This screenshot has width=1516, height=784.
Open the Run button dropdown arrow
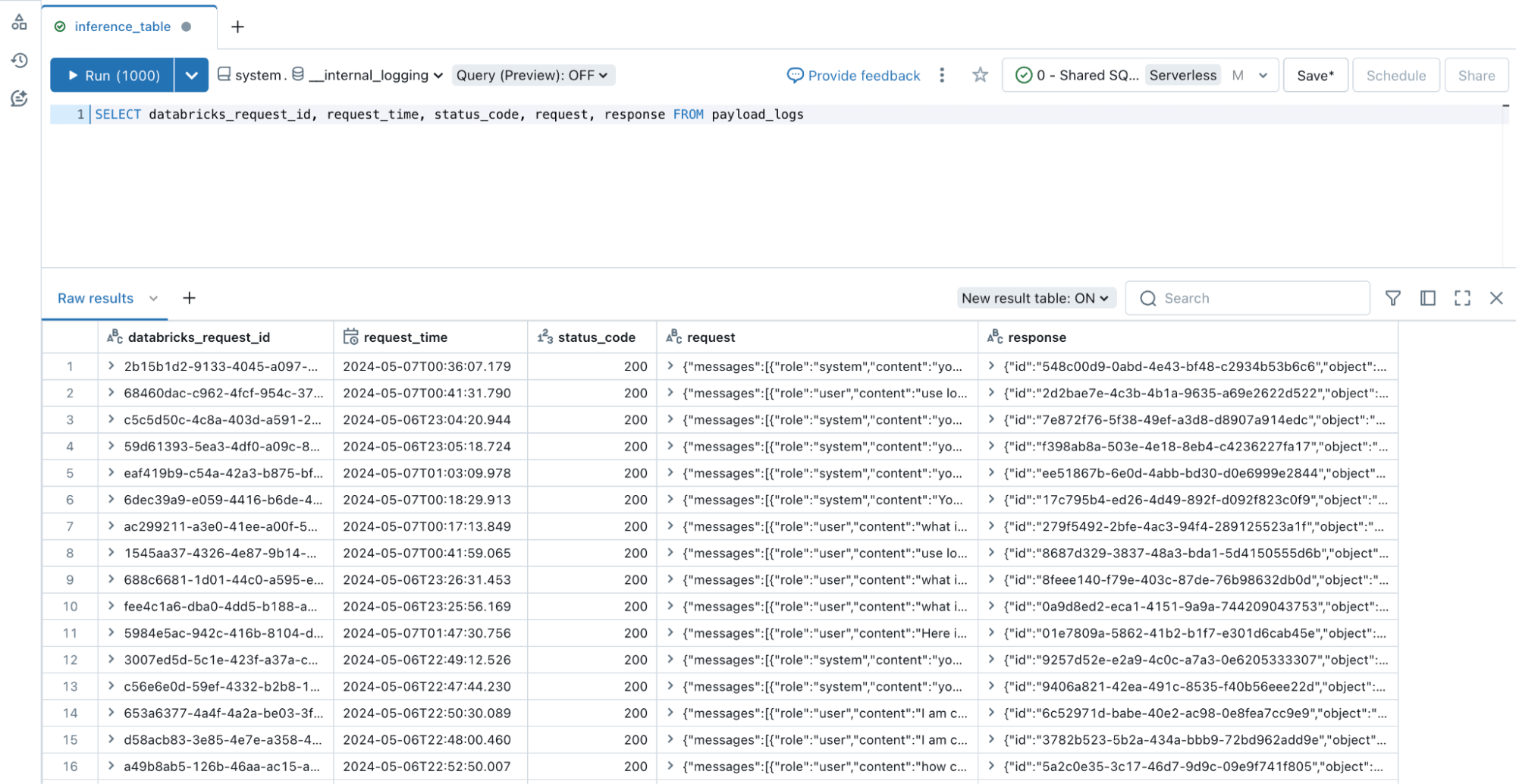[x=192, y=75]
